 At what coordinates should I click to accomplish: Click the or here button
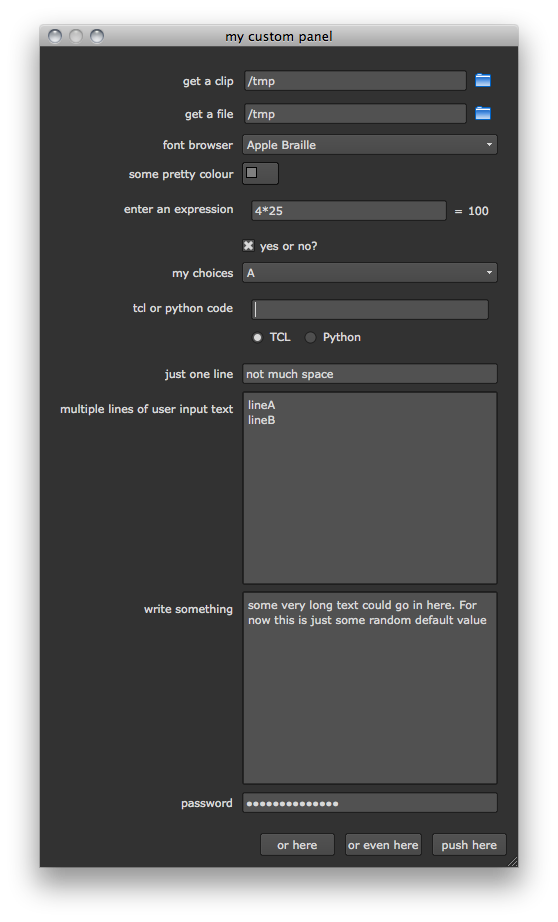point(297,845)
